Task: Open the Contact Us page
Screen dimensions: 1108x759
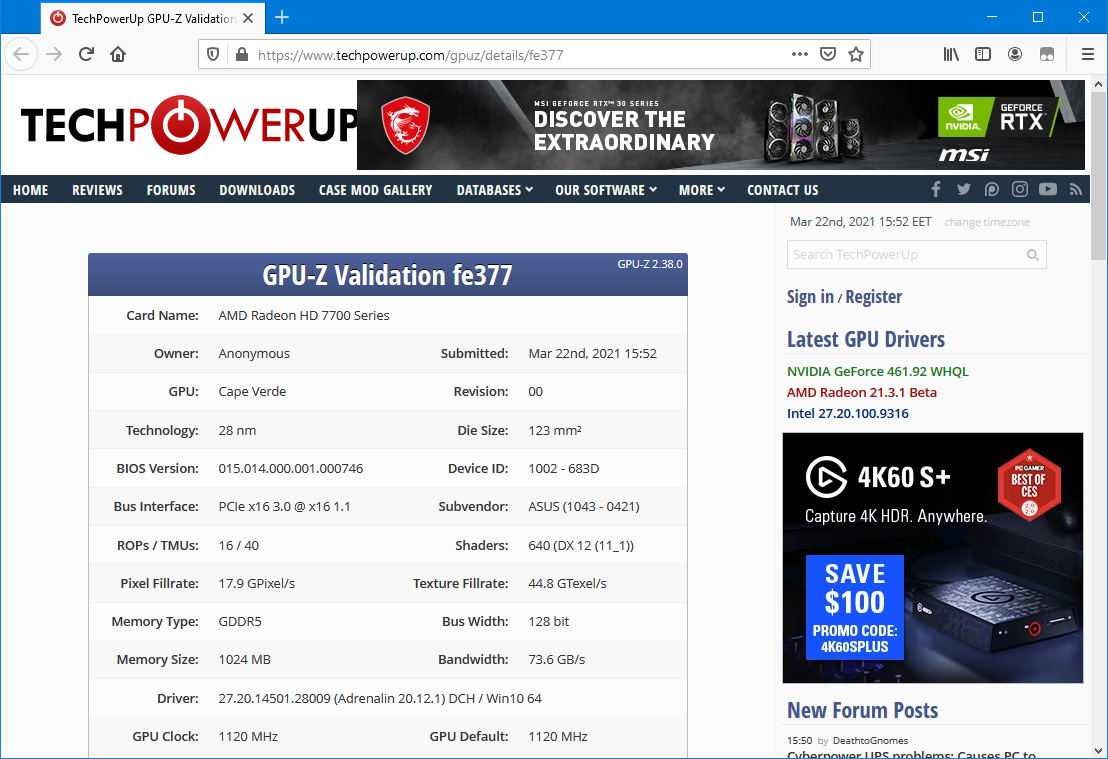Action: 782,190
